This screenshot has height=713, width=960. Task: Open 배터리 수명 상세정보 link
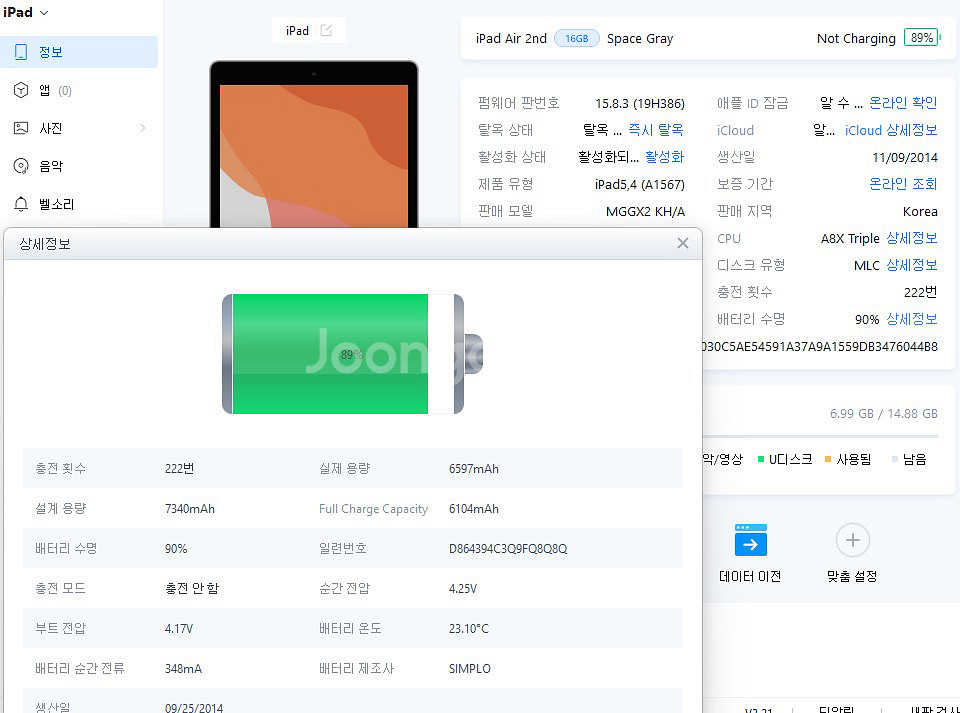(911, 319)
